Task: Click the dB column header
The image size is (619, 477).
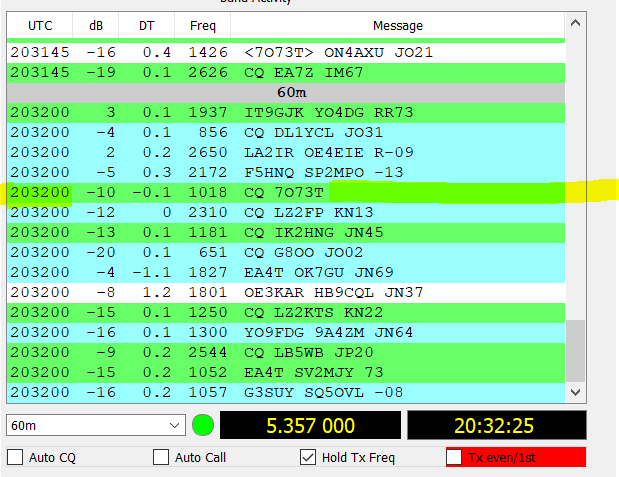Action: tap(96, 25)
